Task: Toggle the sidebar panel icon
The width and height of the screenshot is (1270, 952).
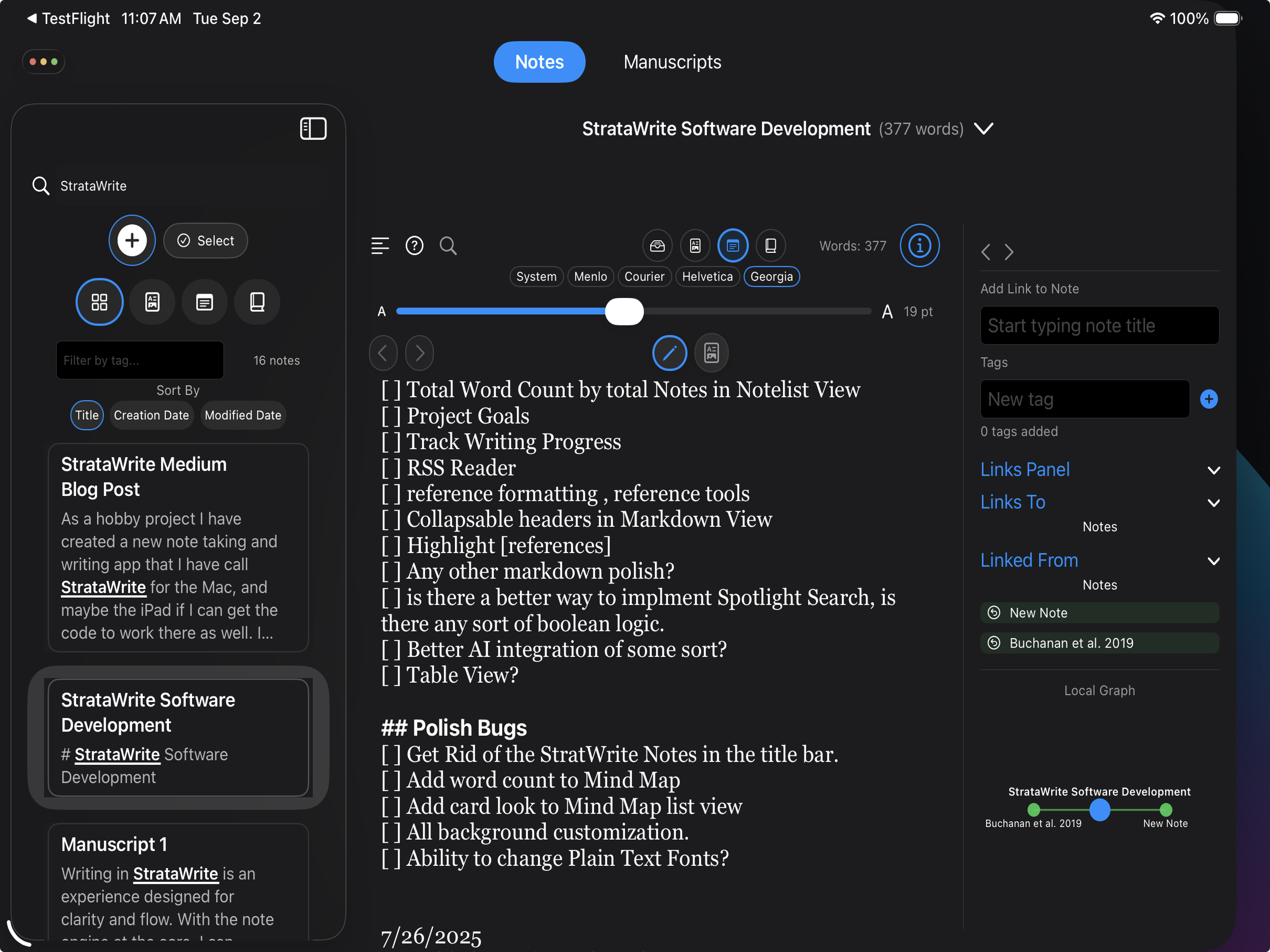Action: (313, 129)
